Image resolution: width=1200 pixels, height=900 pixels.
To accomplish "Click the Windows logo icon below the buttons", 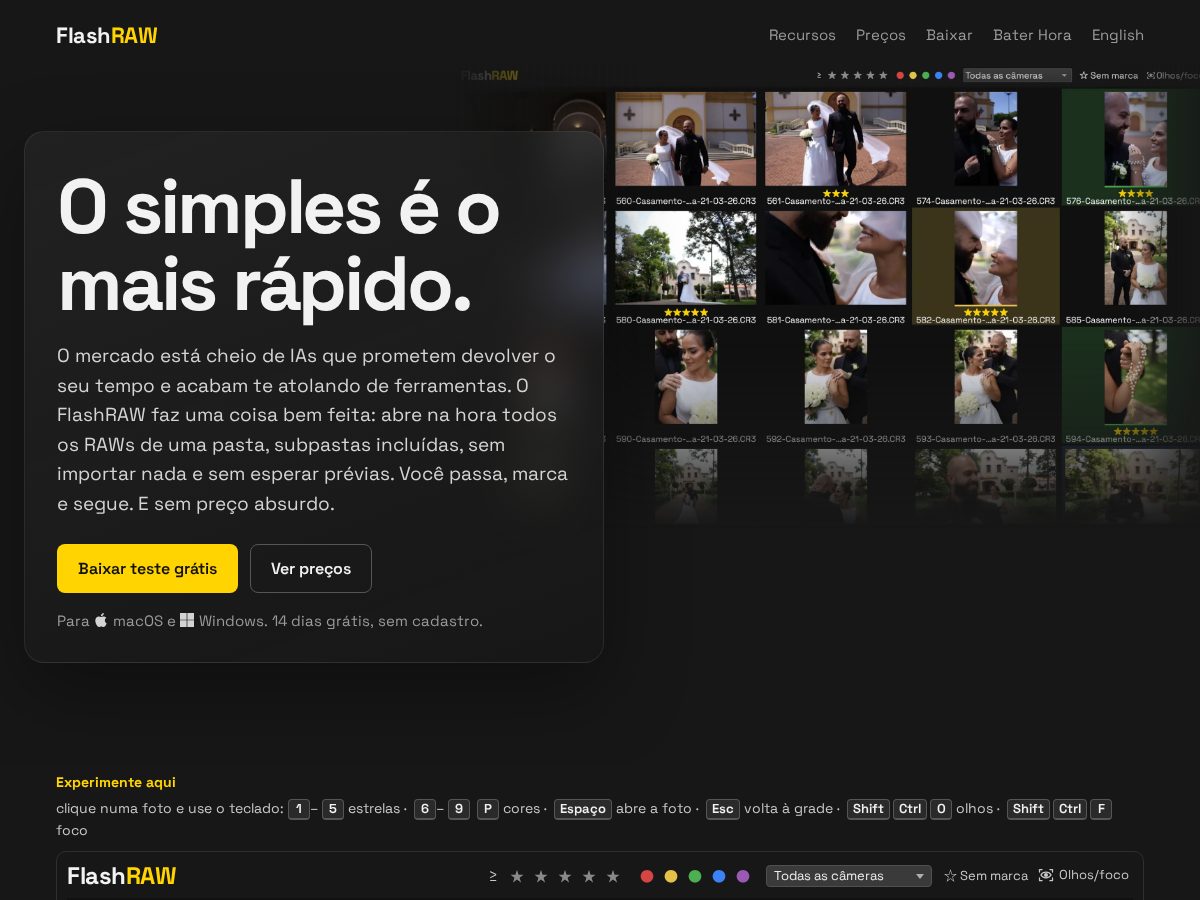I will tap(187, 621).
